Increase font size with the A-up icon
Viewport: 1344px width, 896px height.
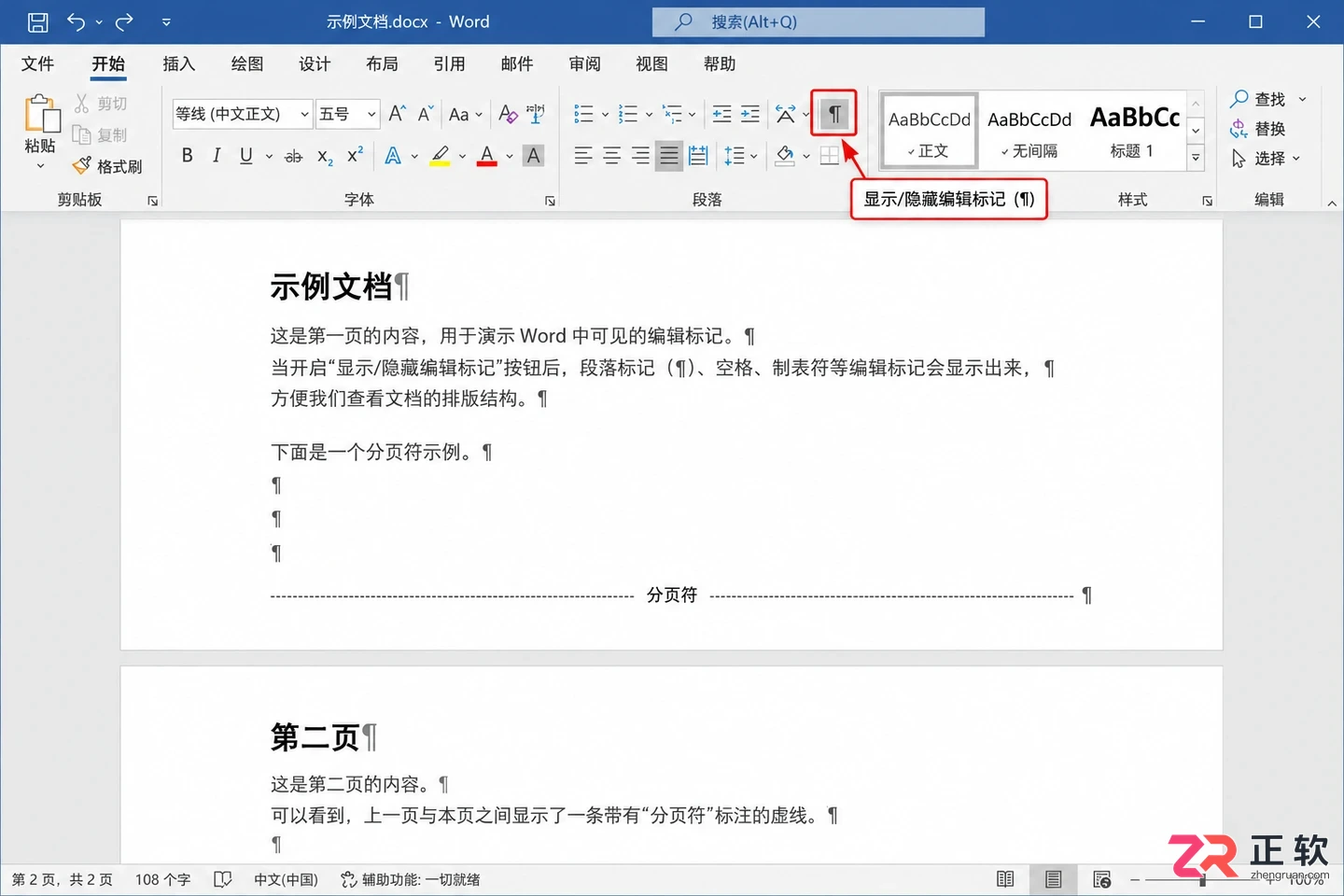pyautogui.click(x=397, y=114)
